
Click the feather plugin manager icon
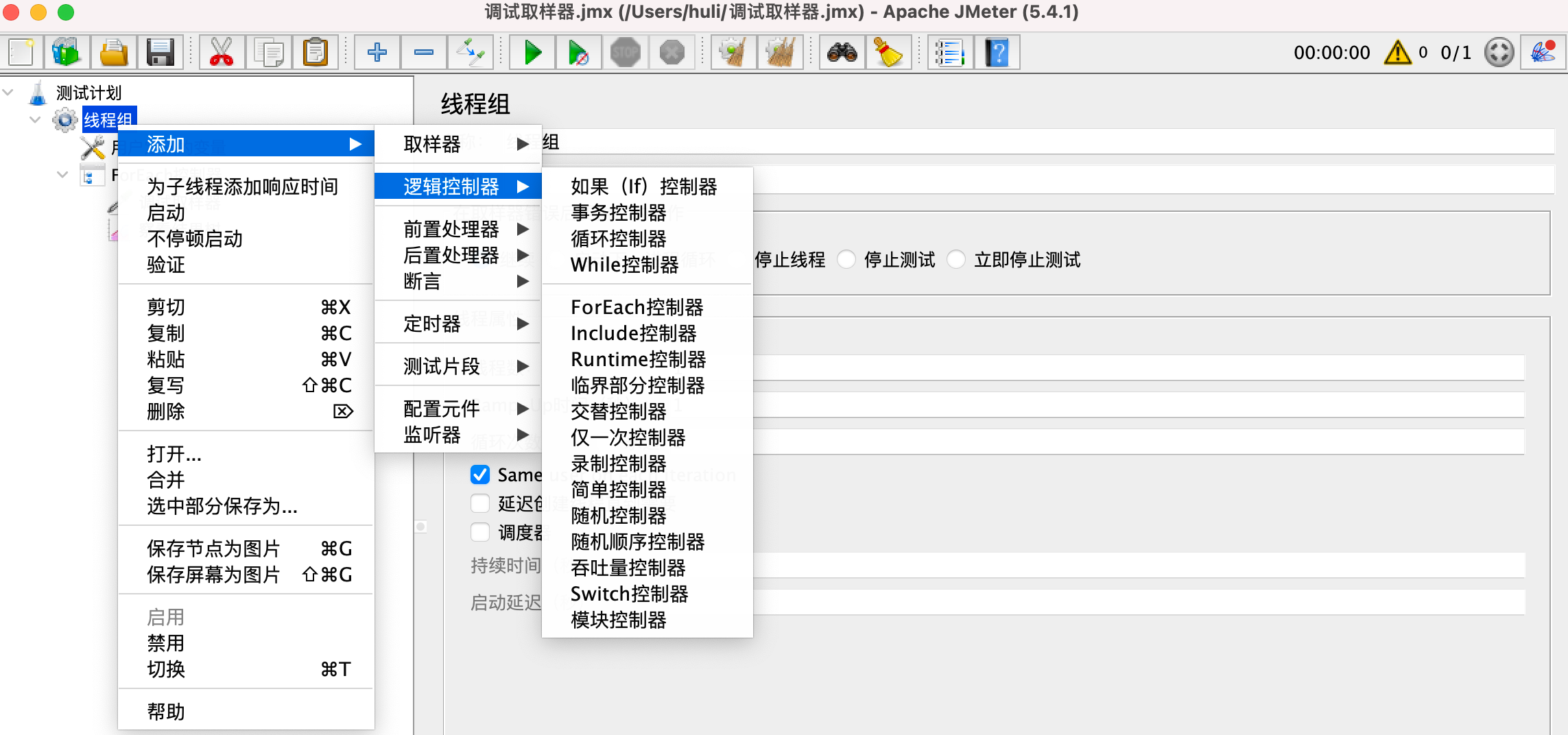1543,52
